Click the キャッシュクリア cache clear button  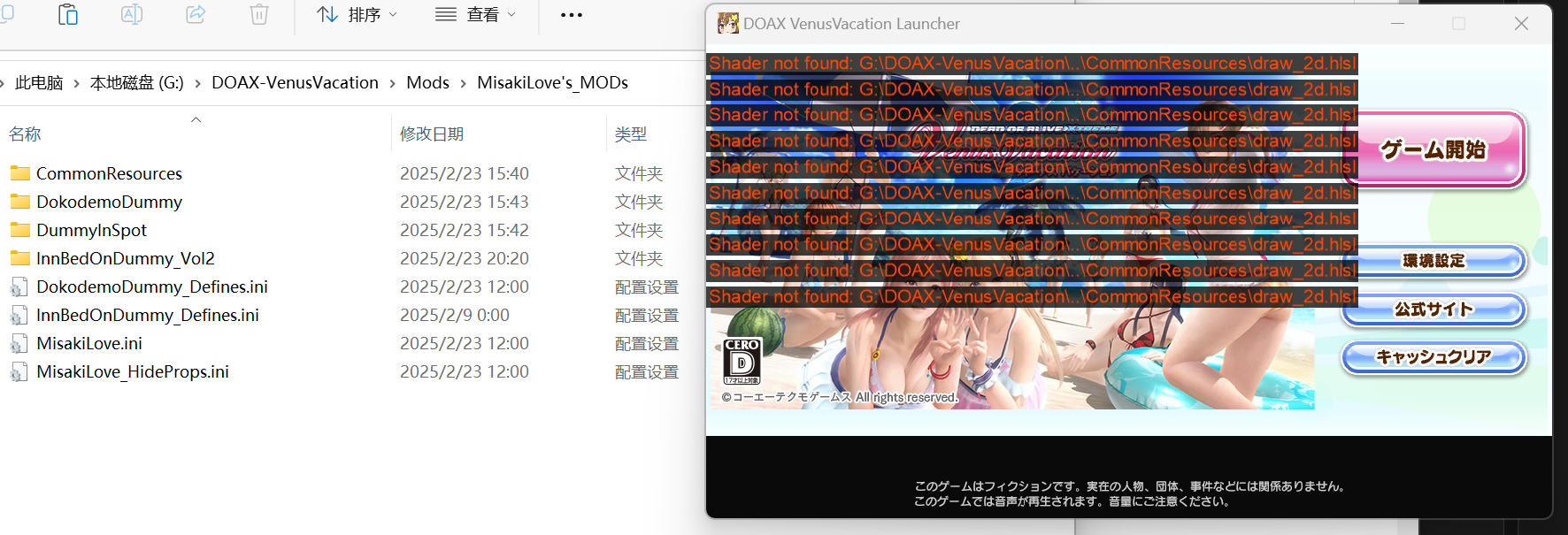1433,357
